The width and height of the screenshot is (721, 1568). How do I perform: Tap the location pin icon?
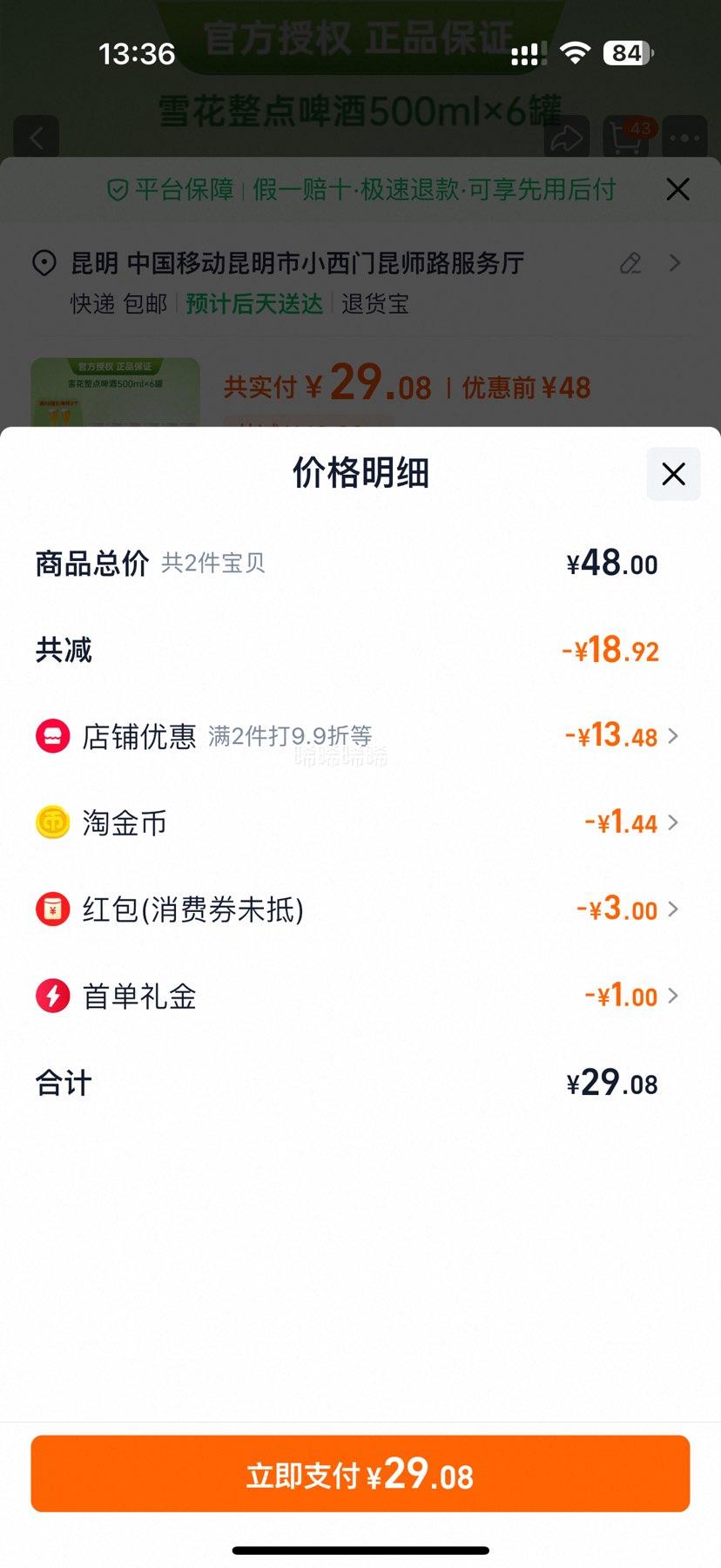44,263
